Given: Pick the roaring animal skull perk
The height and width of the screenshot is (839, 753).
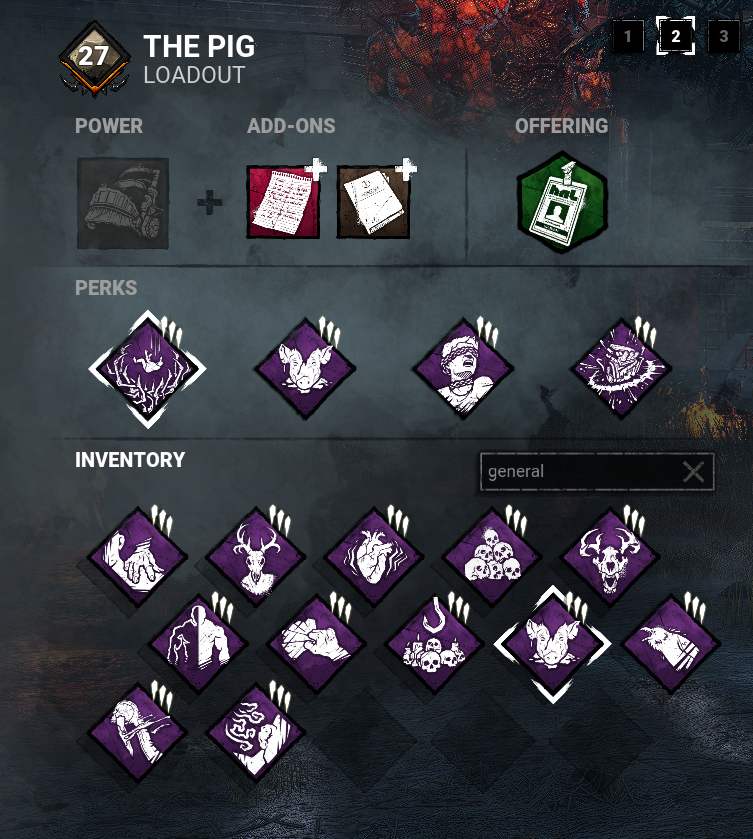Looking at the screenshot, I should coord(610,558).
